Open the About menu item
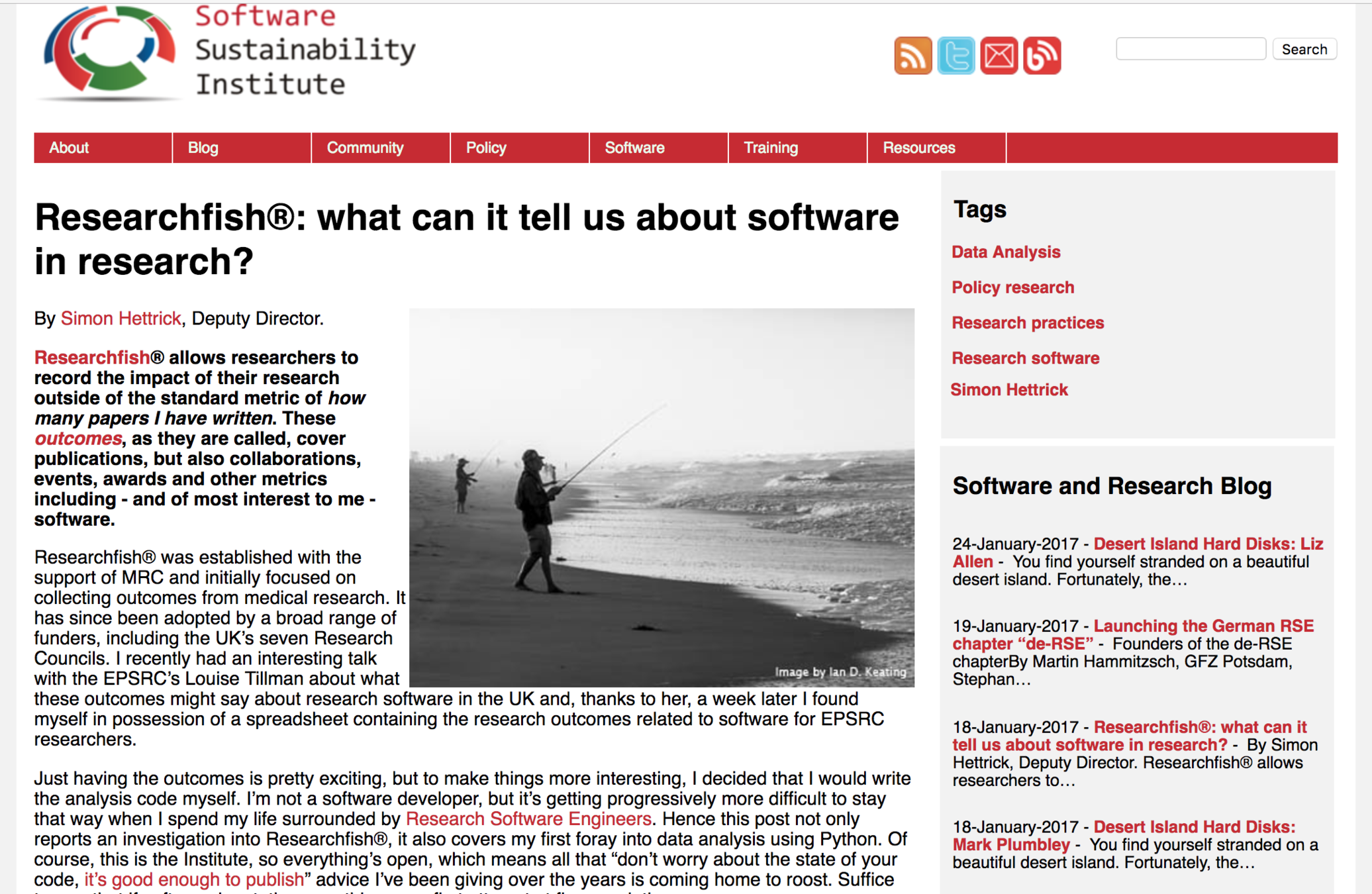Viewport: 1372px width, 894px height. [x=69, y=148]
